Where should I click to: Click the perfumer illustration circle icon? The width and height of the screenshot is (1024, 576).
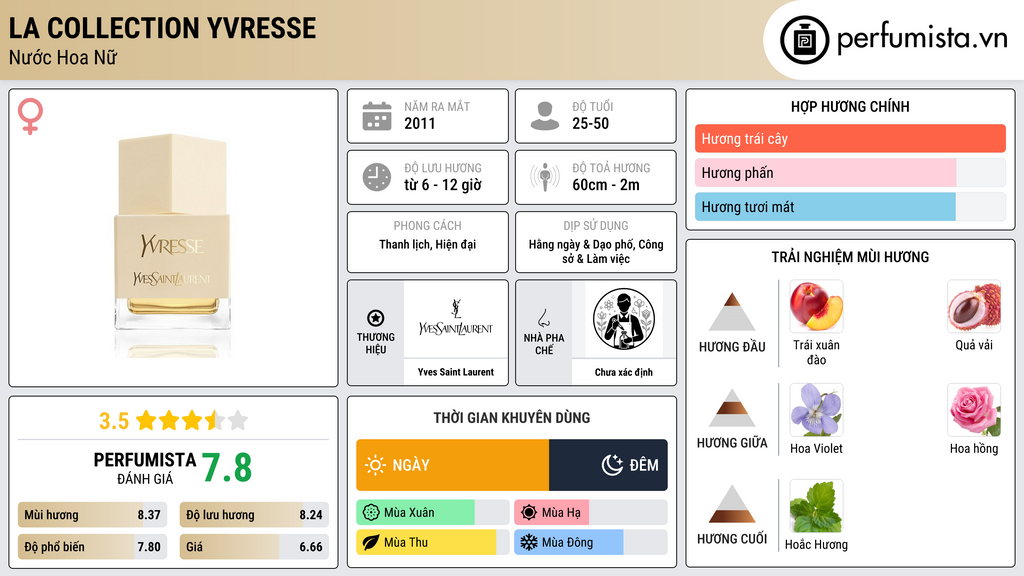coord(624,319)
